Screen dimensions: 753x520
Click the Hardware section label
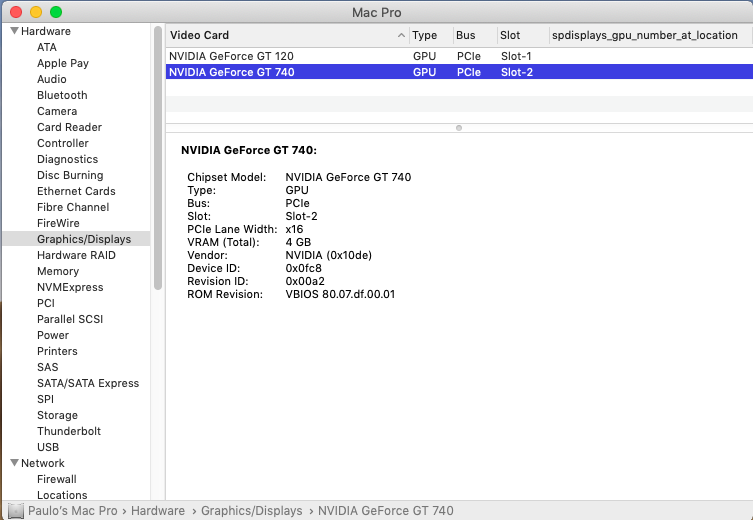tap(46, 31)
